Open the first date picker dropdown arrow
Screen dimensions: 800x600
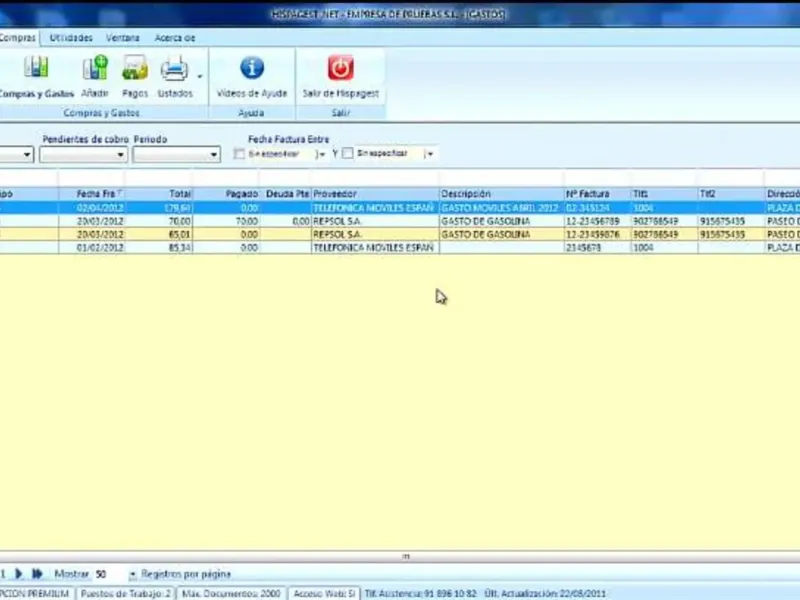(x=321, y=154)
